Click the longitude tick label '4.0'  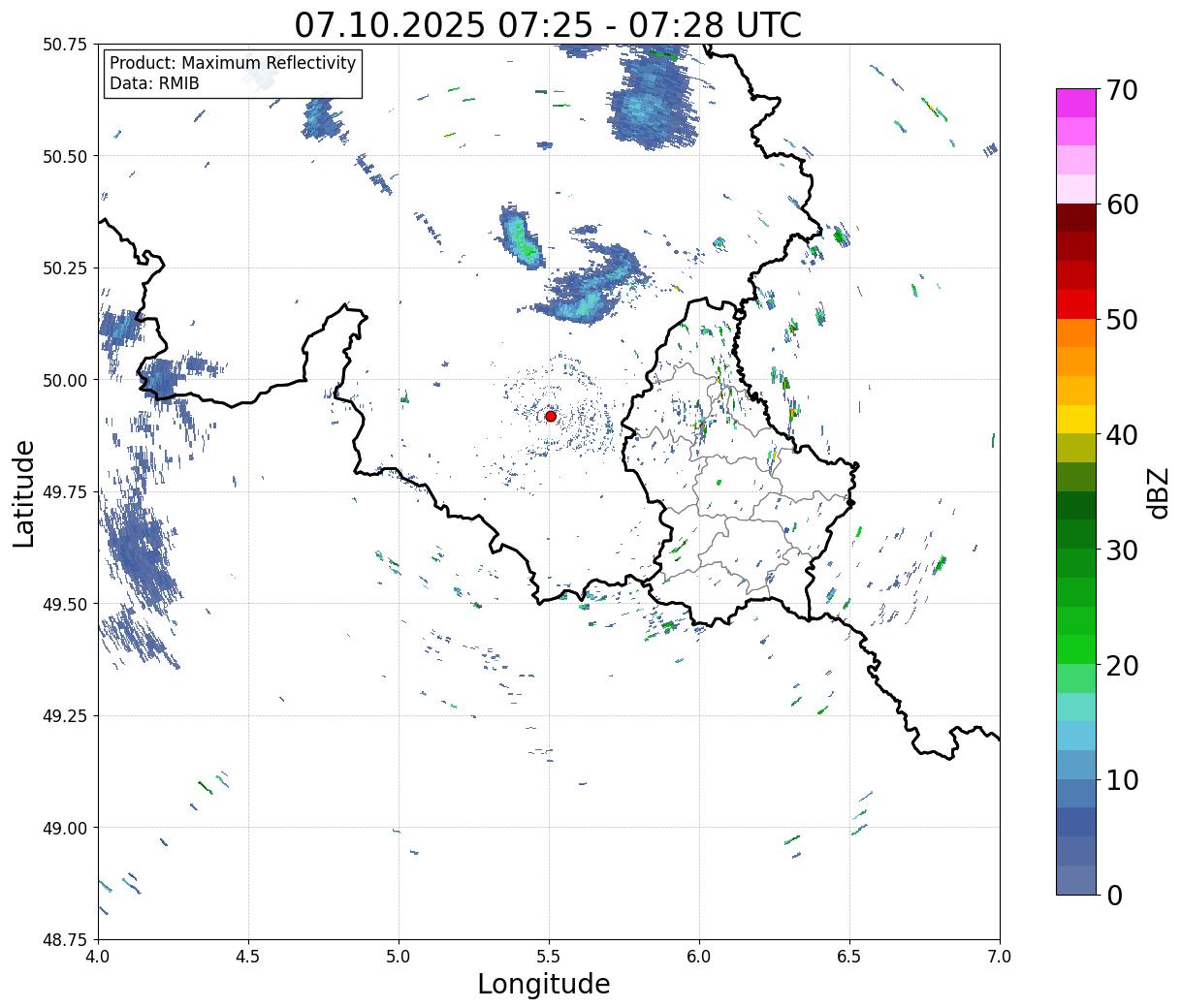pos(98,957)
